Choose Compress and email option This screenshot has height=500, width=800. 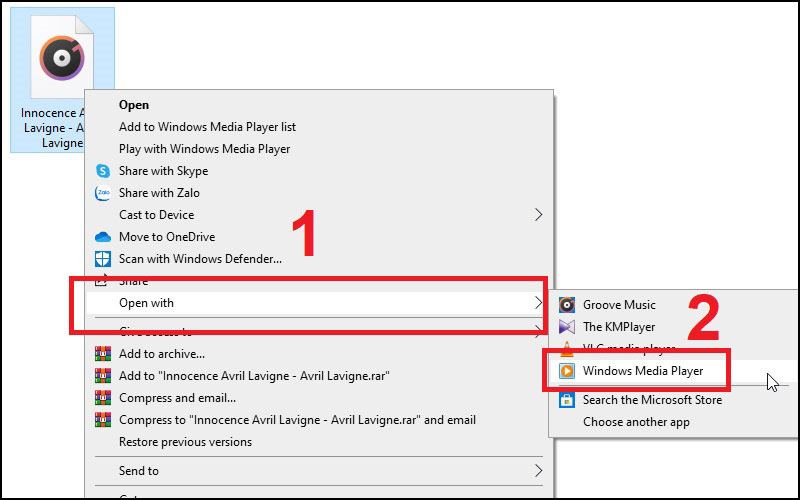pyautogui.click(x=319, y=397)
